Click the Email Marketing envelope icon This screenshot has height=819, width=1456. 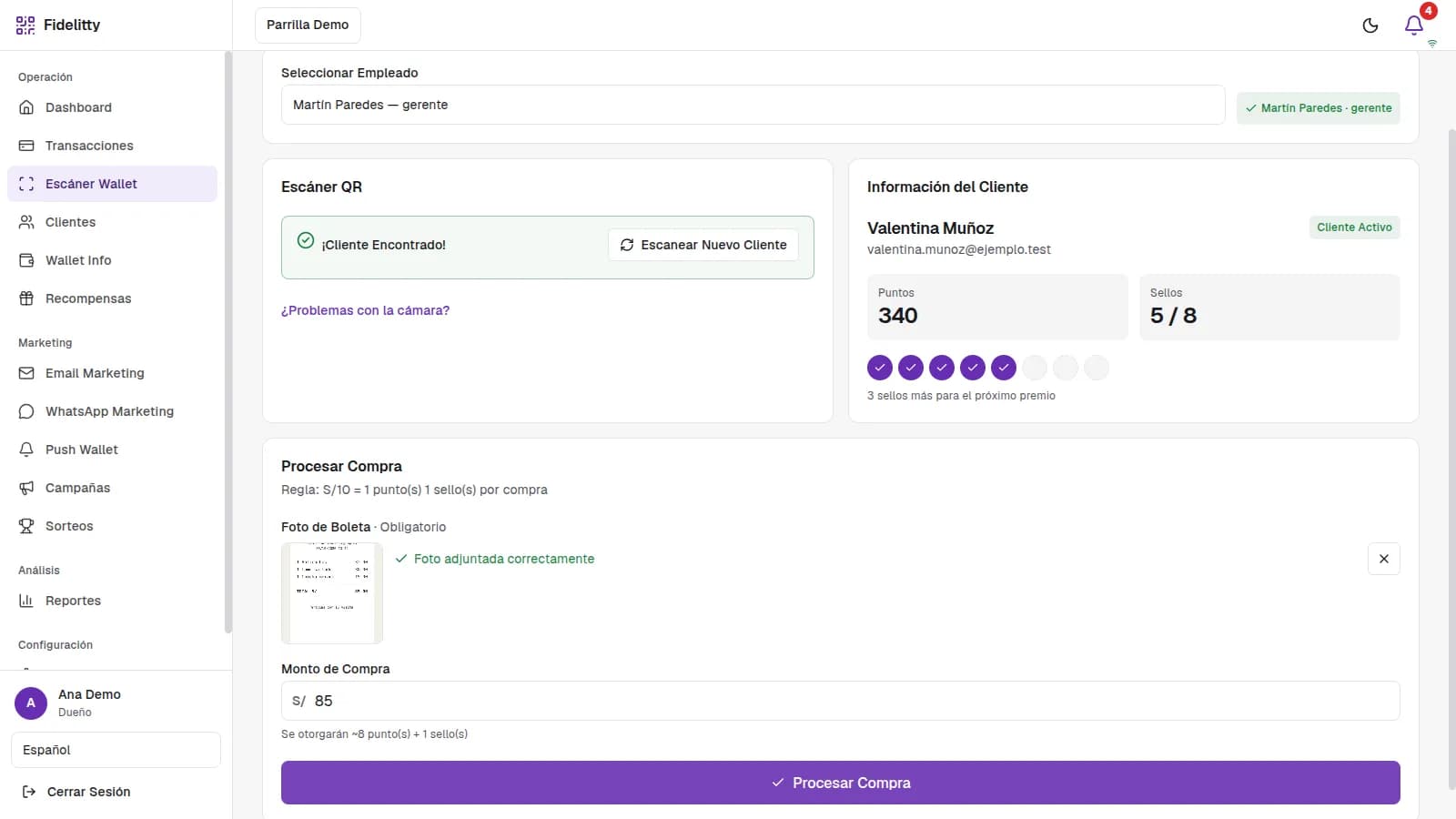tap(26, 373)
